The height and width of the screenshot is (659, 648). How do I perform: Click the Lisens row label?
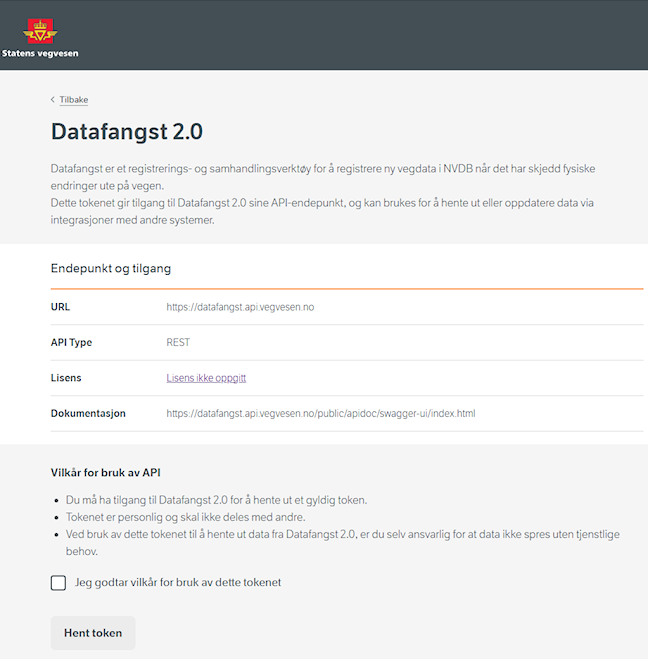[x=66, y=378]
